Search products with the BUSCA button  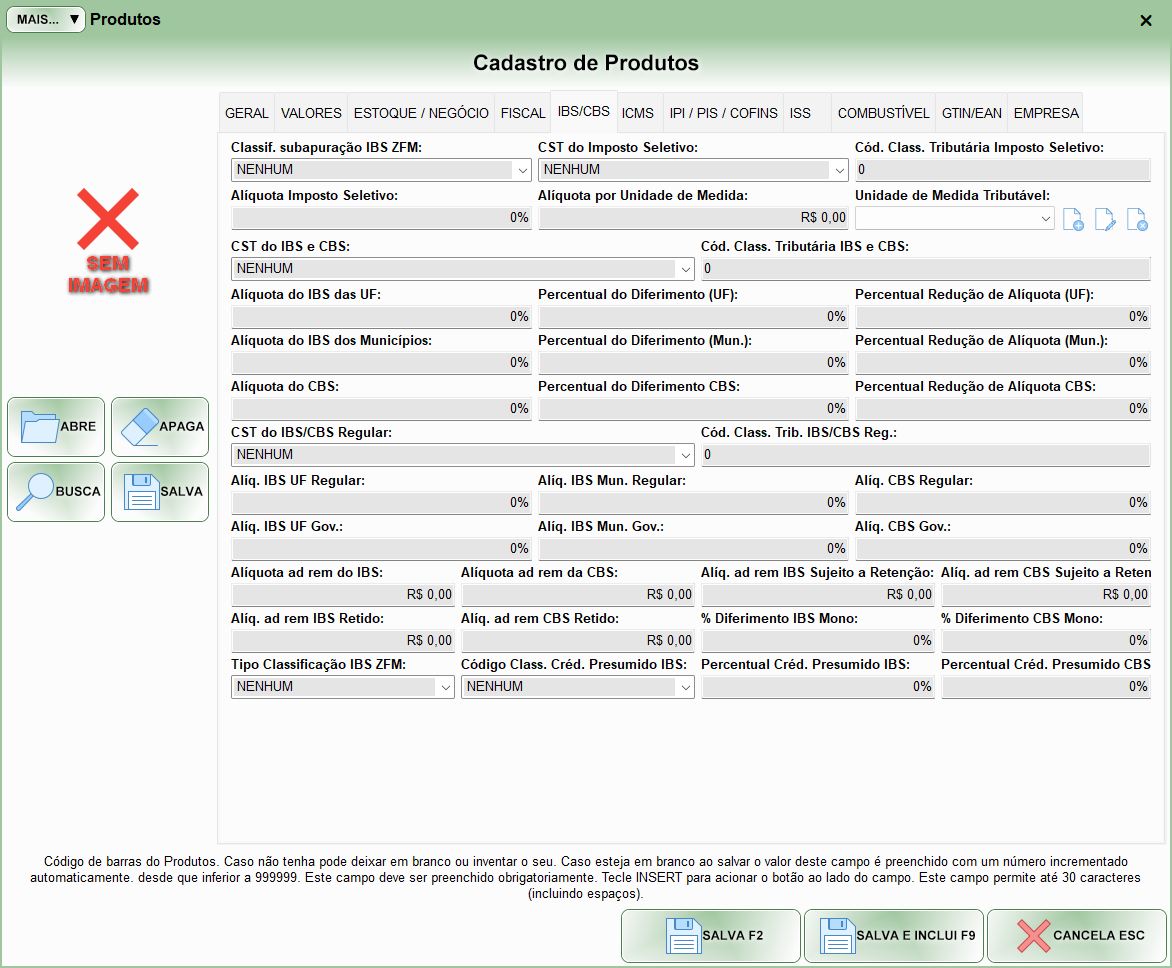click(56, 492)
